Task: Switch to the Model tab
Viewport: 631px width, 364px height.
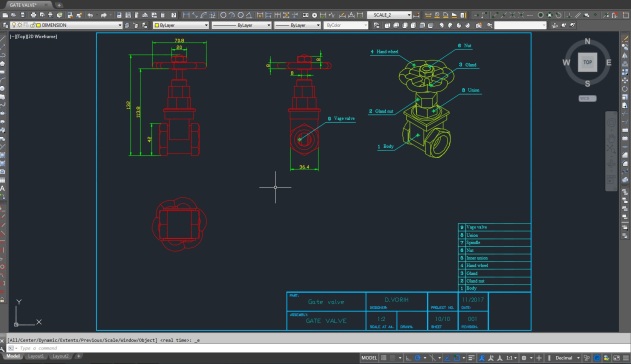Action: [x=13, y=356]
